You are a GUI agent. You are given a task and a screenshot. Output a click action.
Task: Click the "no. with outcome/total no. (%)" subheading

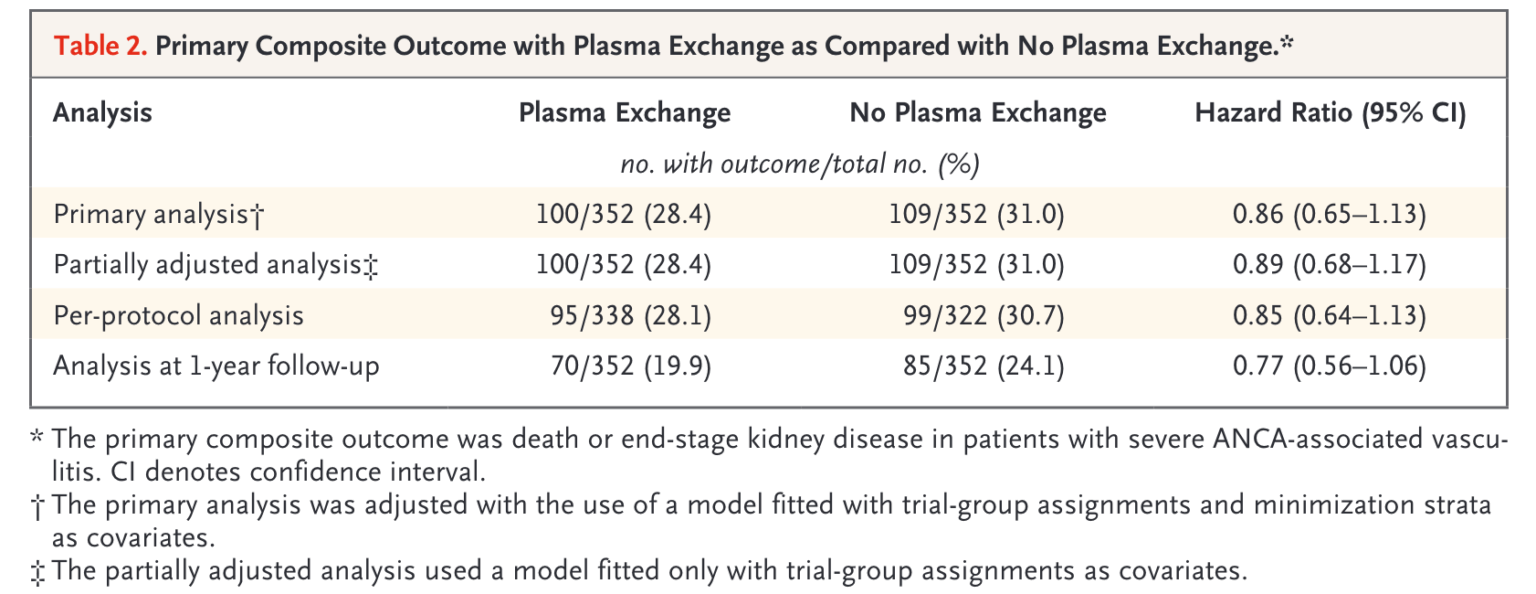799,164
